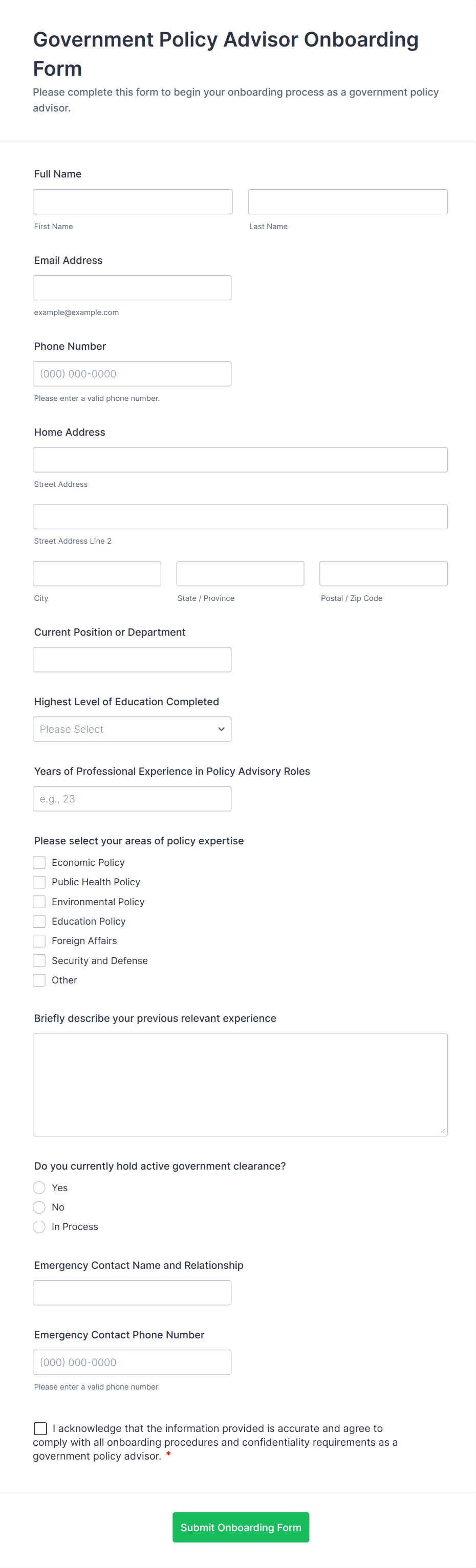Select the Education Policy checkbox
The image size is (476, 1568).
click(39, 921)
